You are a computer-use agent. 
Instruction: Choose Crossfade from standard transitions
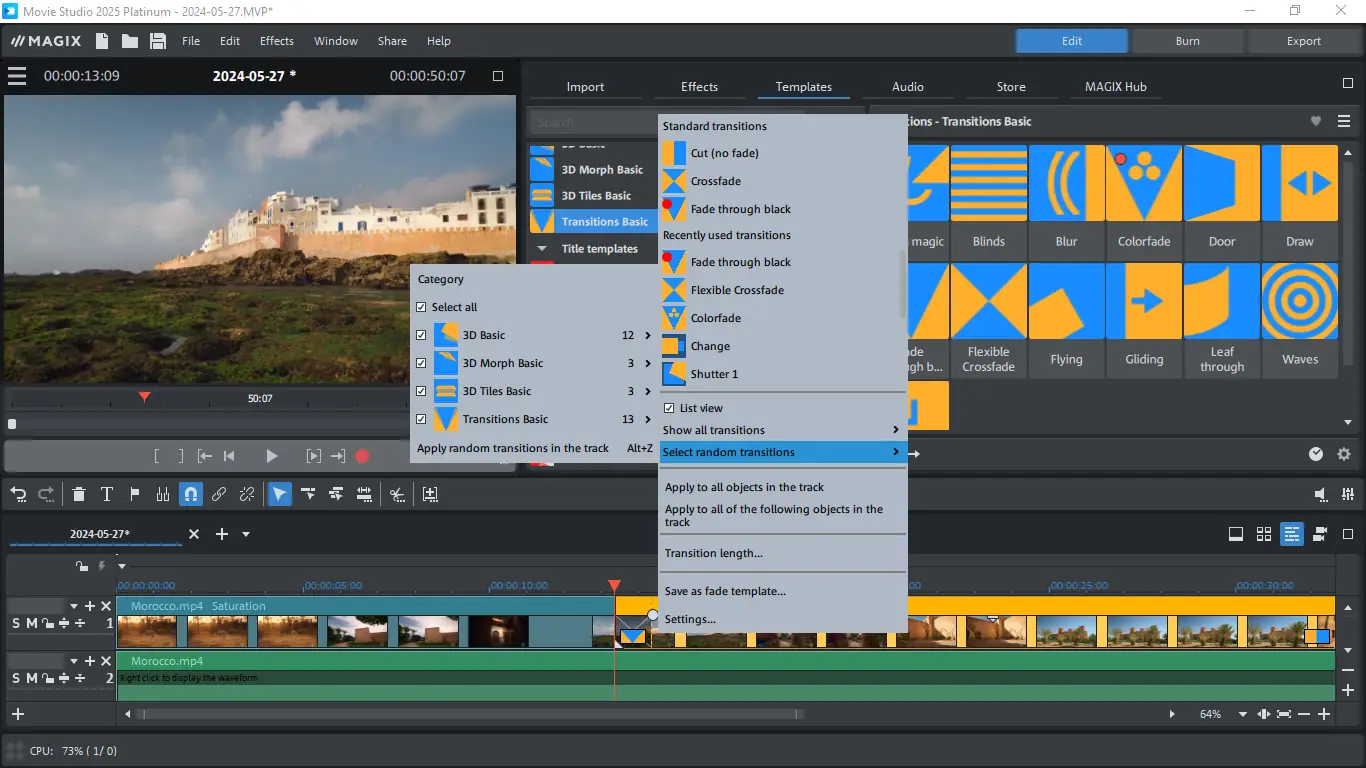point(716,181)
